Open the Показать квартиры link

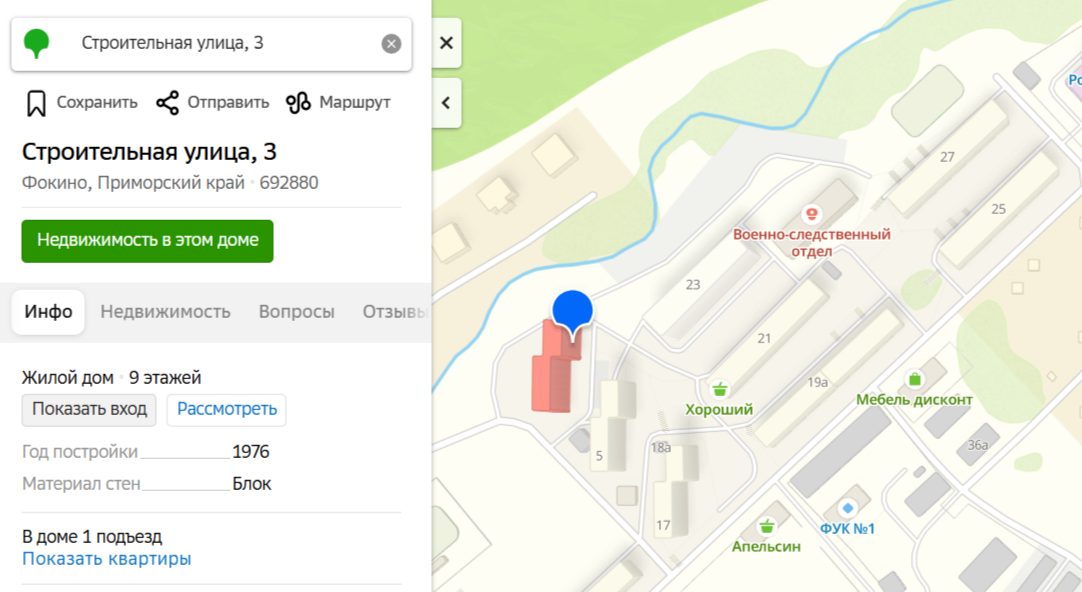coord(107,559)
